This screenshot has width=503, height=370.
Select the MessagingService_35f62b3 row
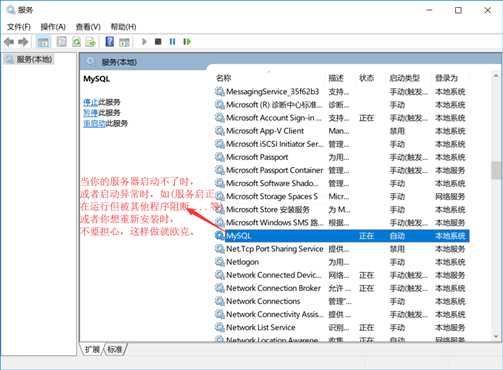(342, 92)
